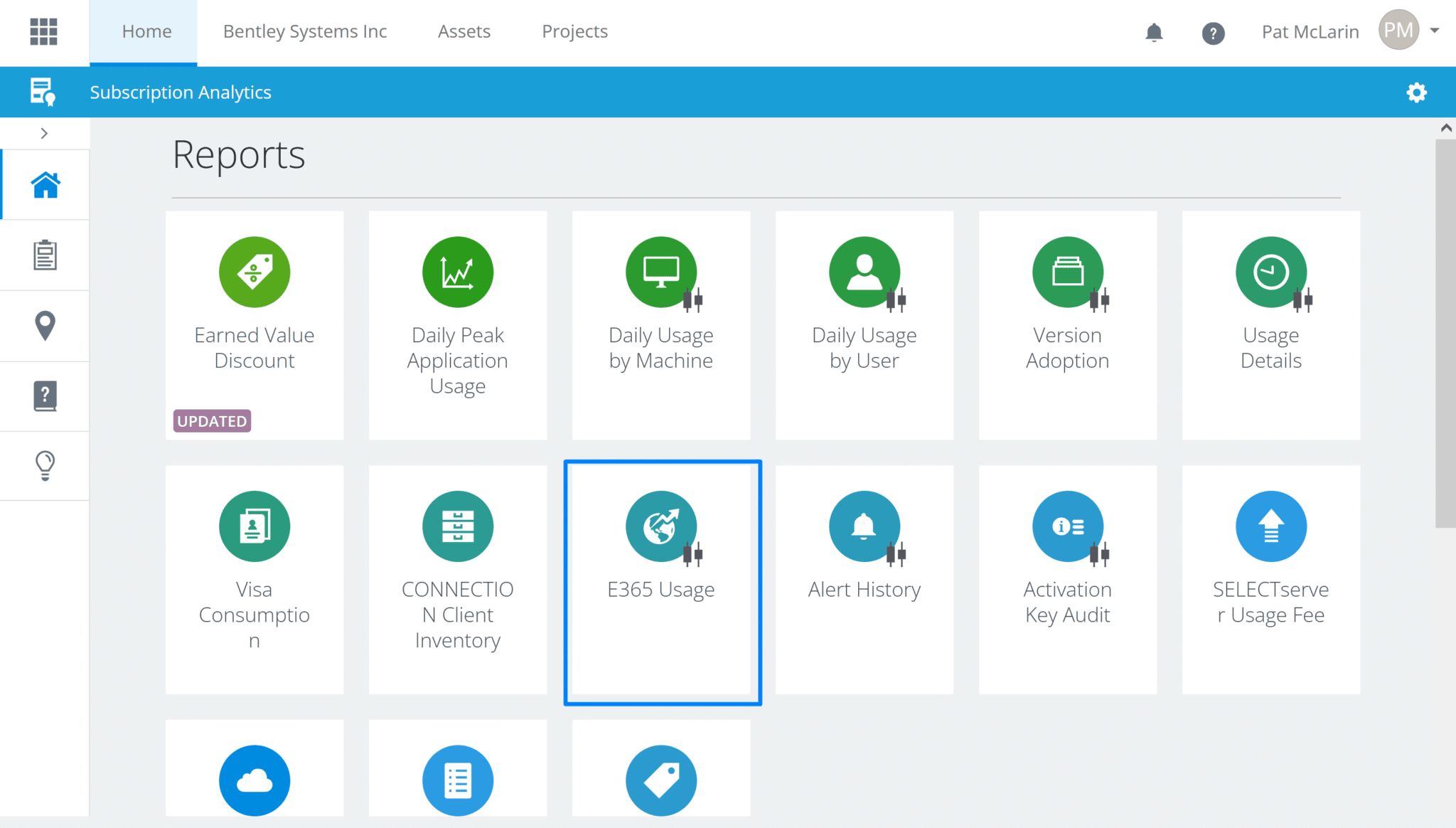Open the list document report tile icon
This screenshot has width=1456, height=828.
(x=458, y=780)
